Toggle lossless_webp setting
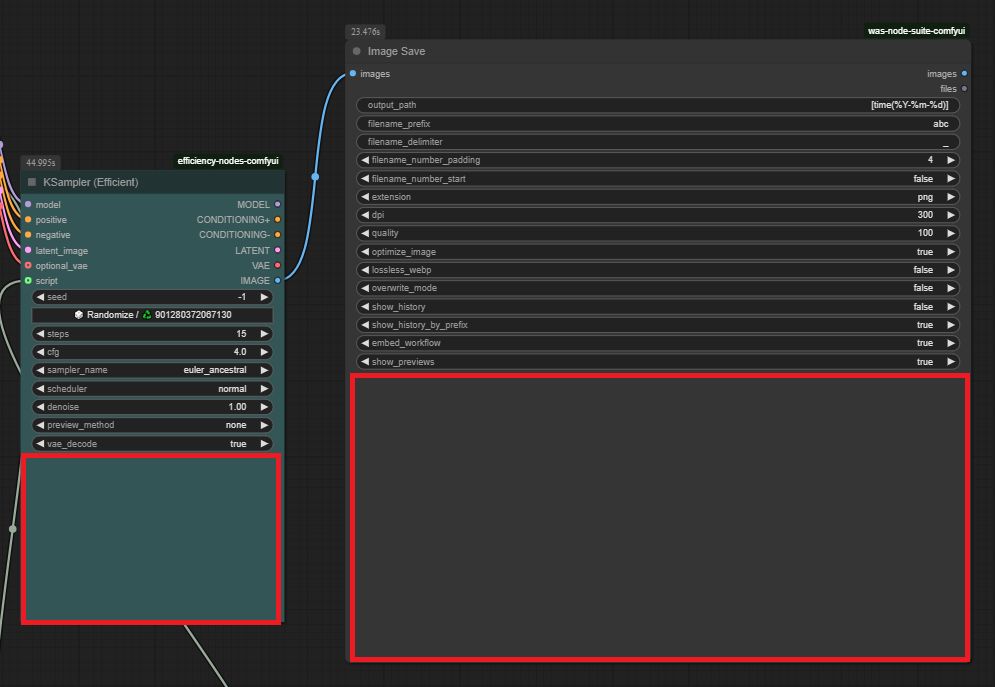 [658, 270]
